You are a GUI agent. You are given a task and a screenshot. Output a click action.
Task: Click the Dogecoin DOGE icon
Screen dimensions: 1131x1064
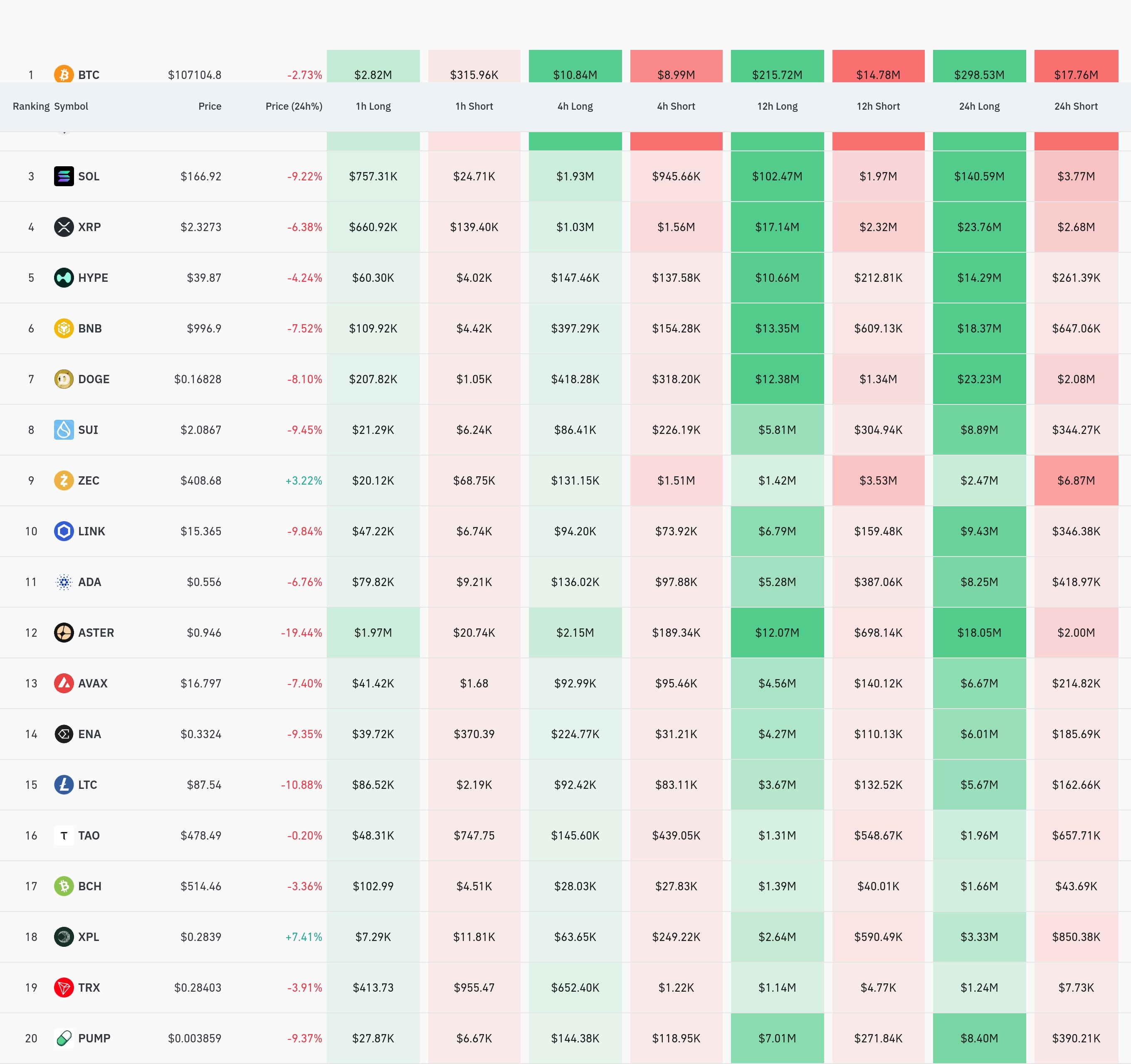(x=64, y=379)
